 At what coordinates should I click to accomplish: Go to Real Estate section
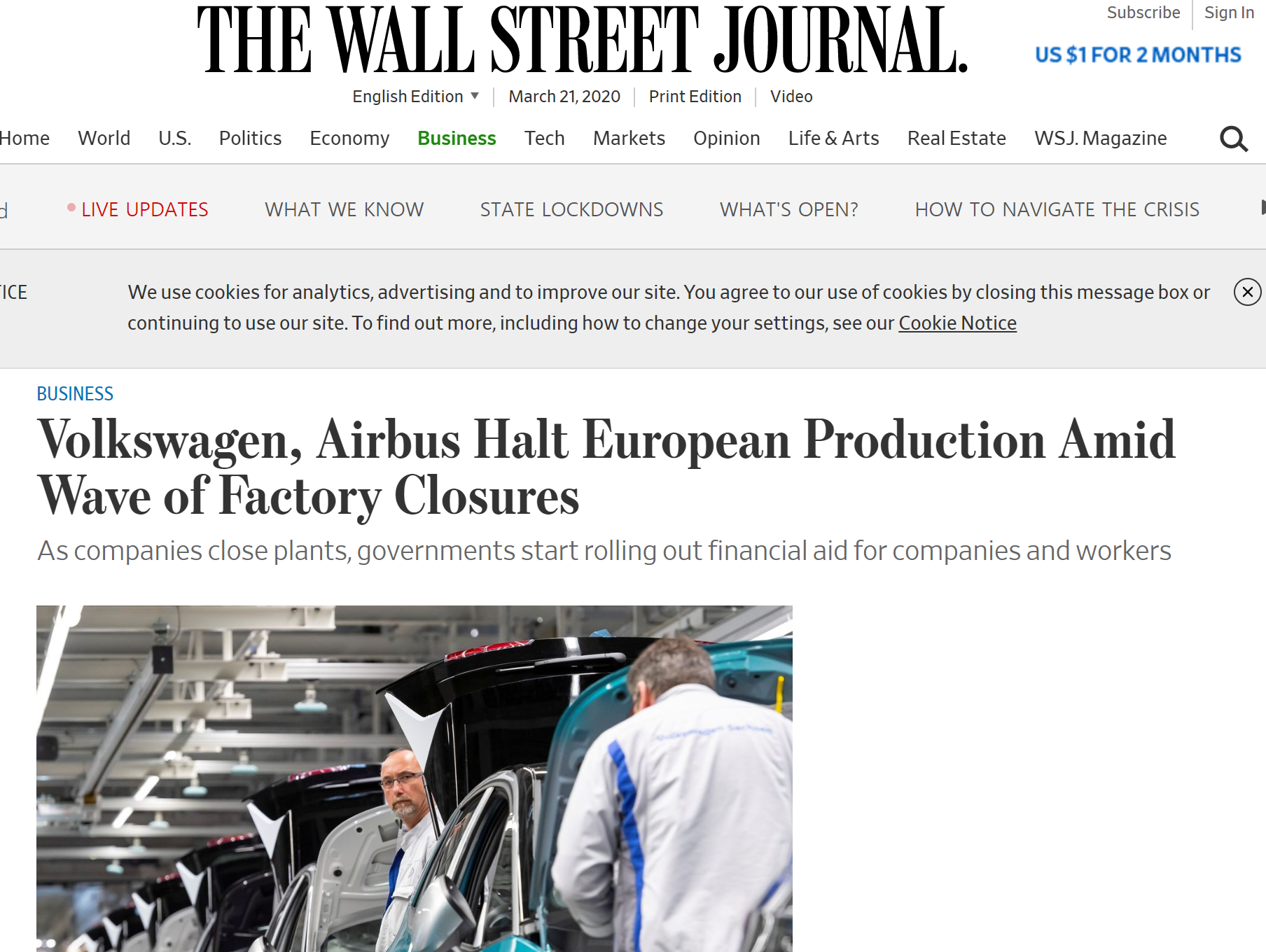tap(957, 139)
